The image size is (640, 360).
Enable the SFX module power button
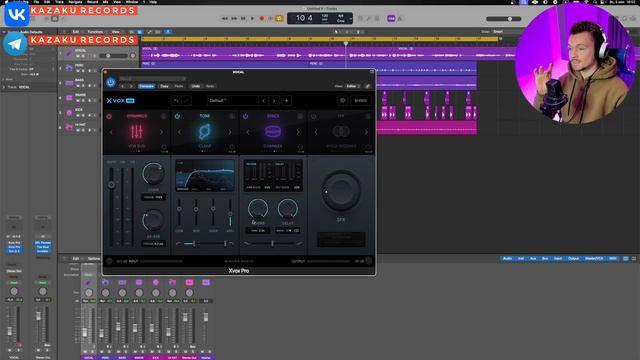pos(313,116)
